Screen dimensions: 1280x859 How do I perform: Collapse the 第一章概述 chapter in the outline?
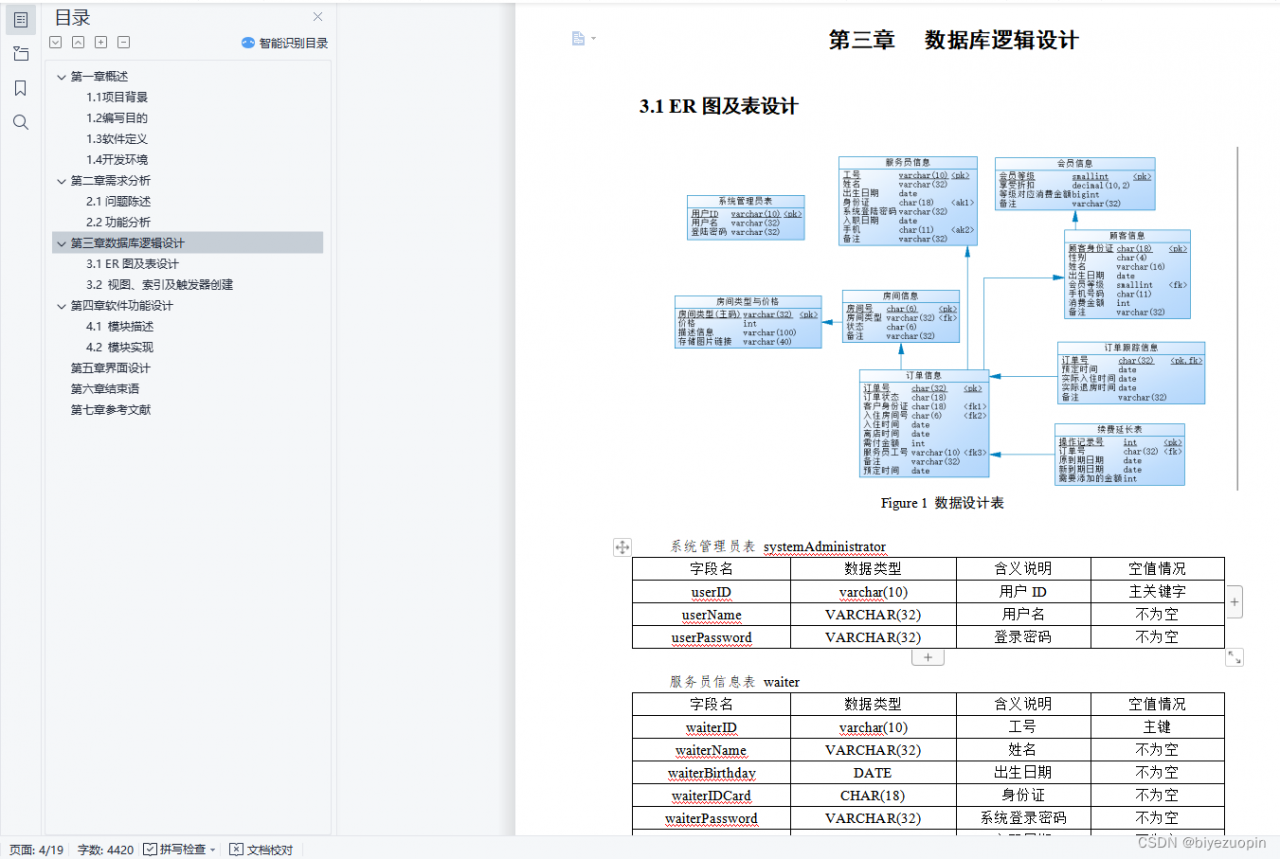tap(62, 75)
